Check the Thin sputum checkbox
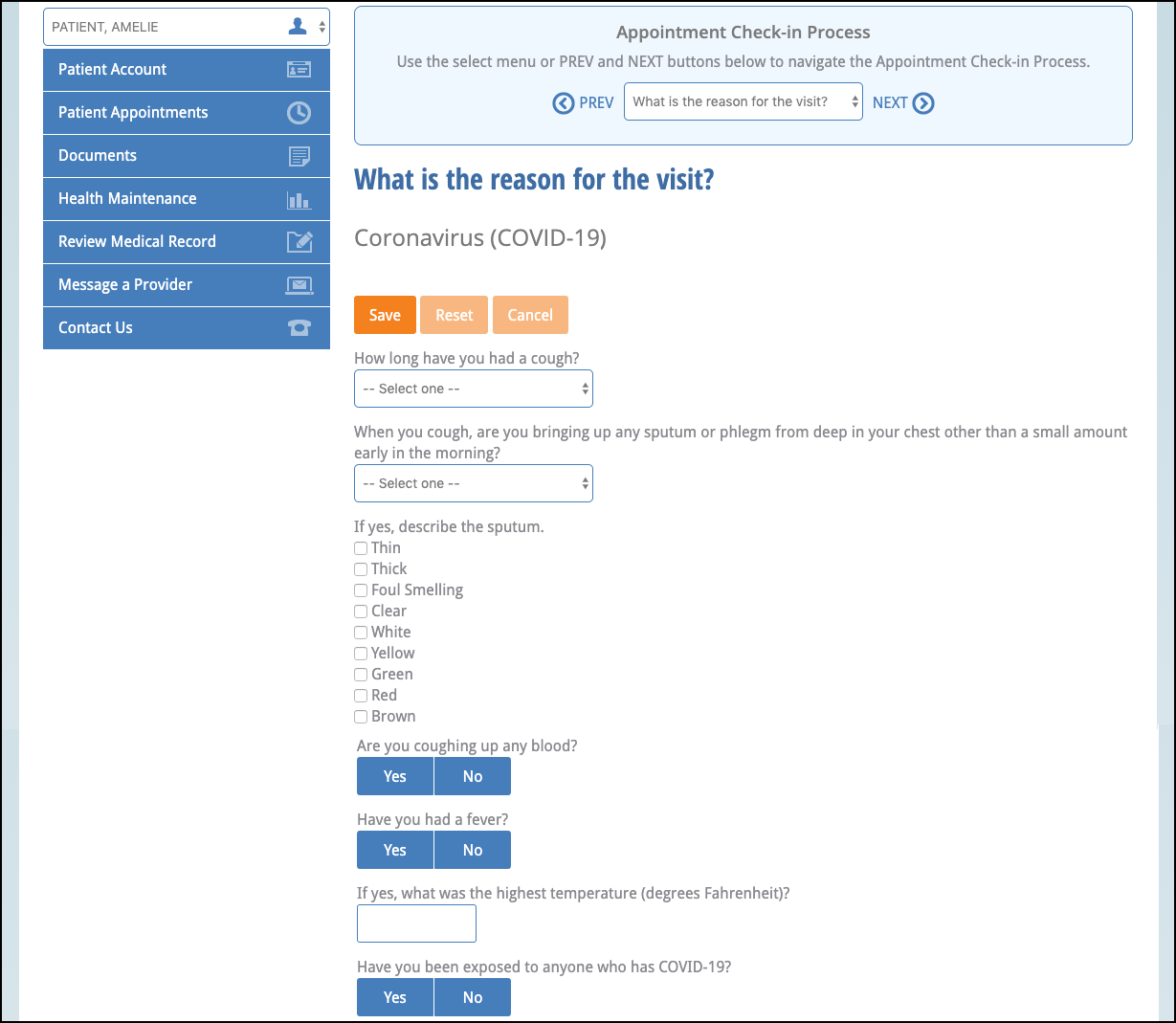 click(x=361, y=548)
